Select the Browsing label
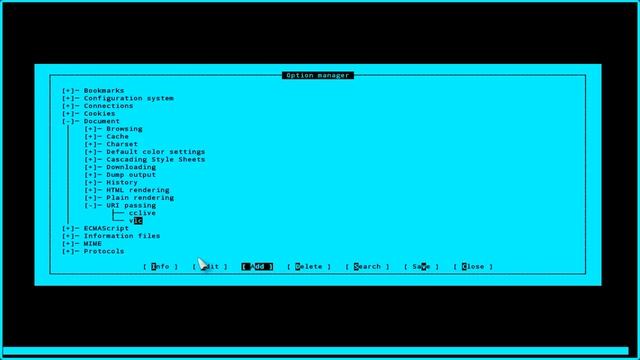The height and width of the screenshot is (360, 640). point(124,129)
